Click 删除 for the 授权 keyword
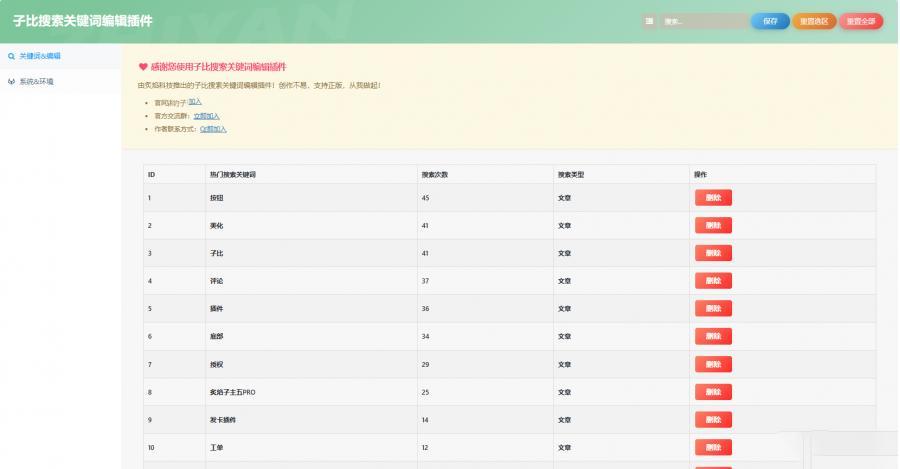The image size is (900, 469). click(x=713, y=364)
